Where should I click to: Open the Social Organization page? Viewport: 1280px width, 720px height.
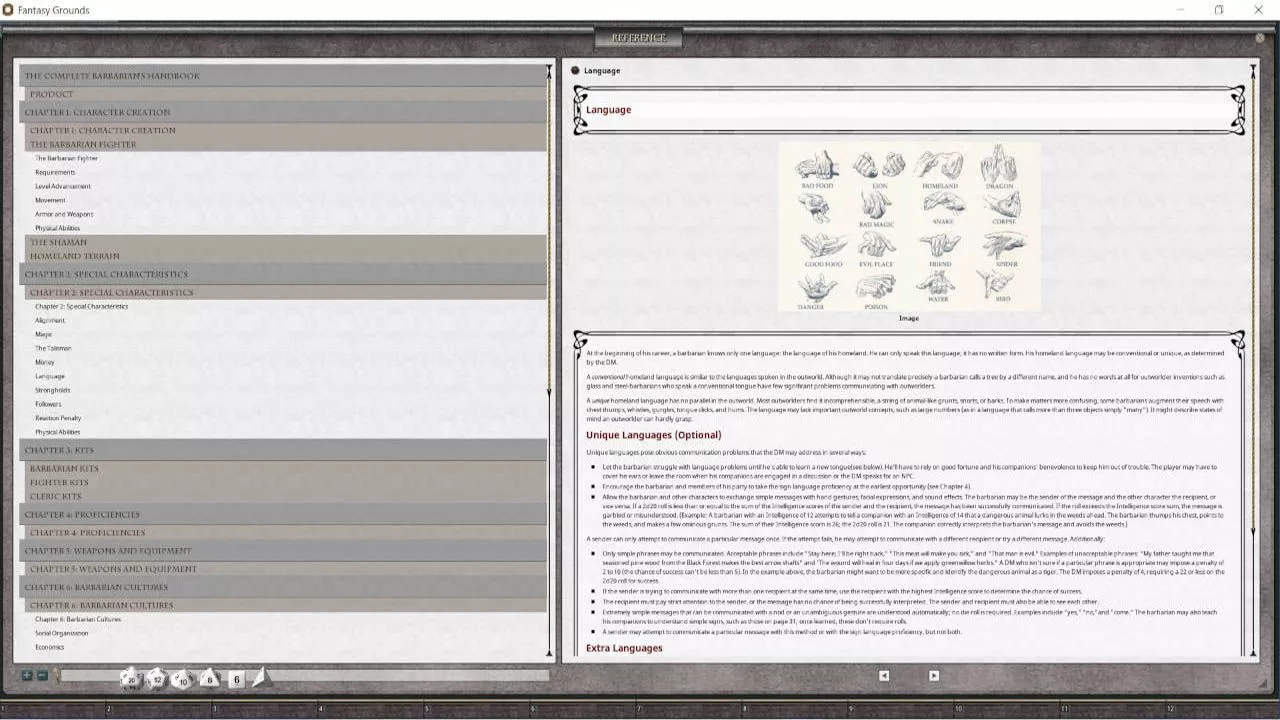(x=62, y=633)
